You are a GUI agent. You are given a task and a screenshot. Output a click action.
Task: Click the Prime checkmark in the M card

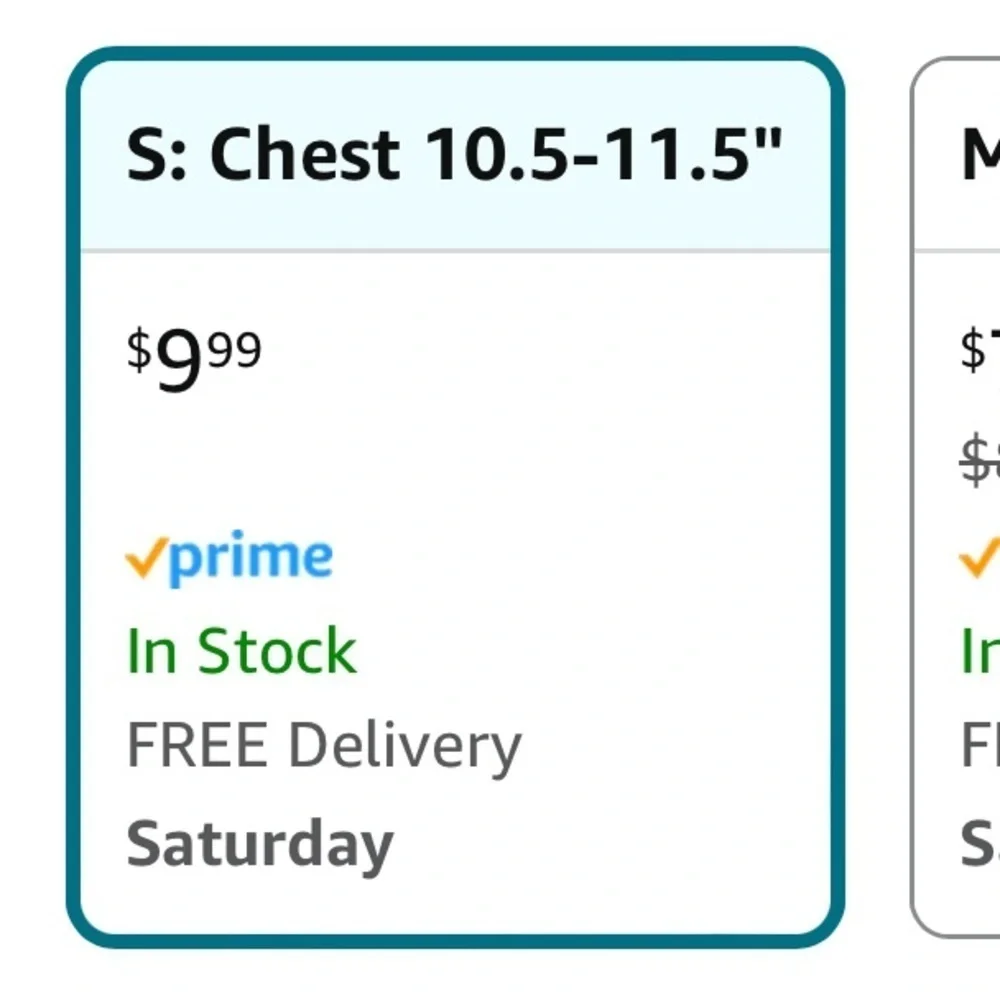coord(980,557)
